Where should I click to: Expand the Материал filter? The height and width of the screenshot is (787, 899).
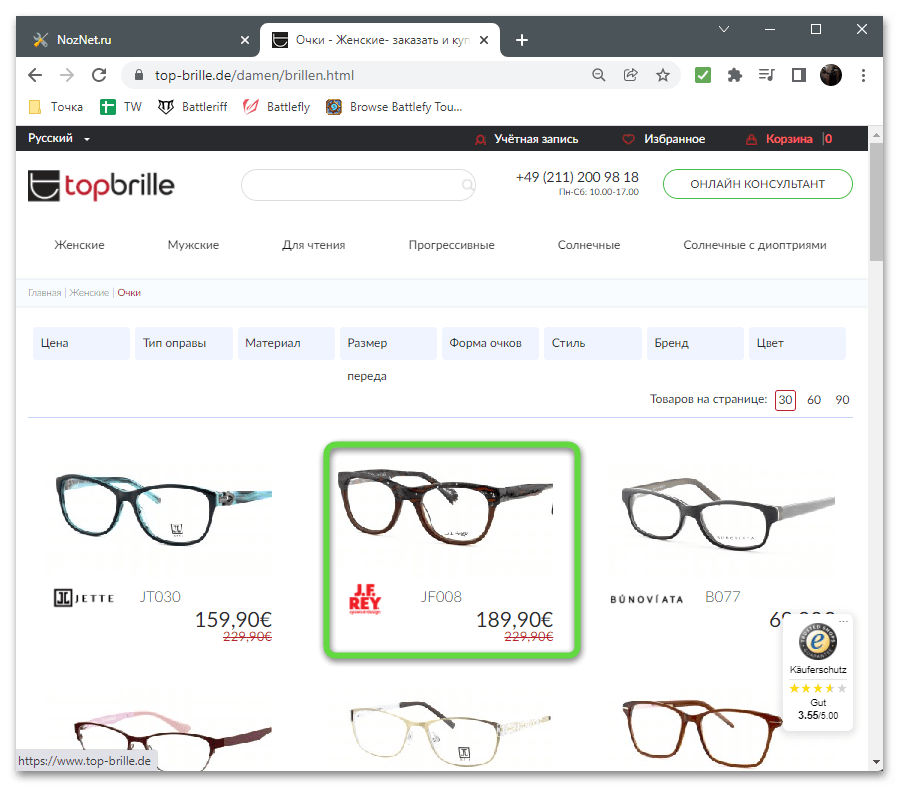point(286,343)
